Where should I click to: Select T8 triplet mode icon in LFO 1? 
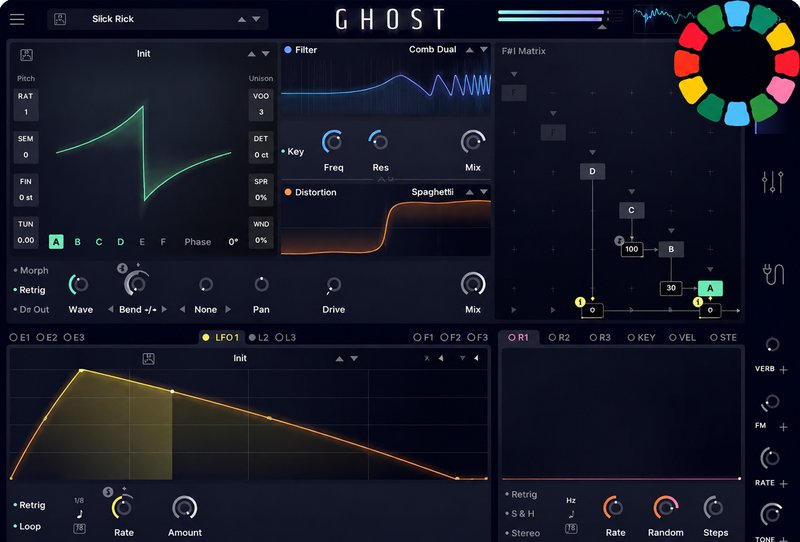(x=79, y=528)
